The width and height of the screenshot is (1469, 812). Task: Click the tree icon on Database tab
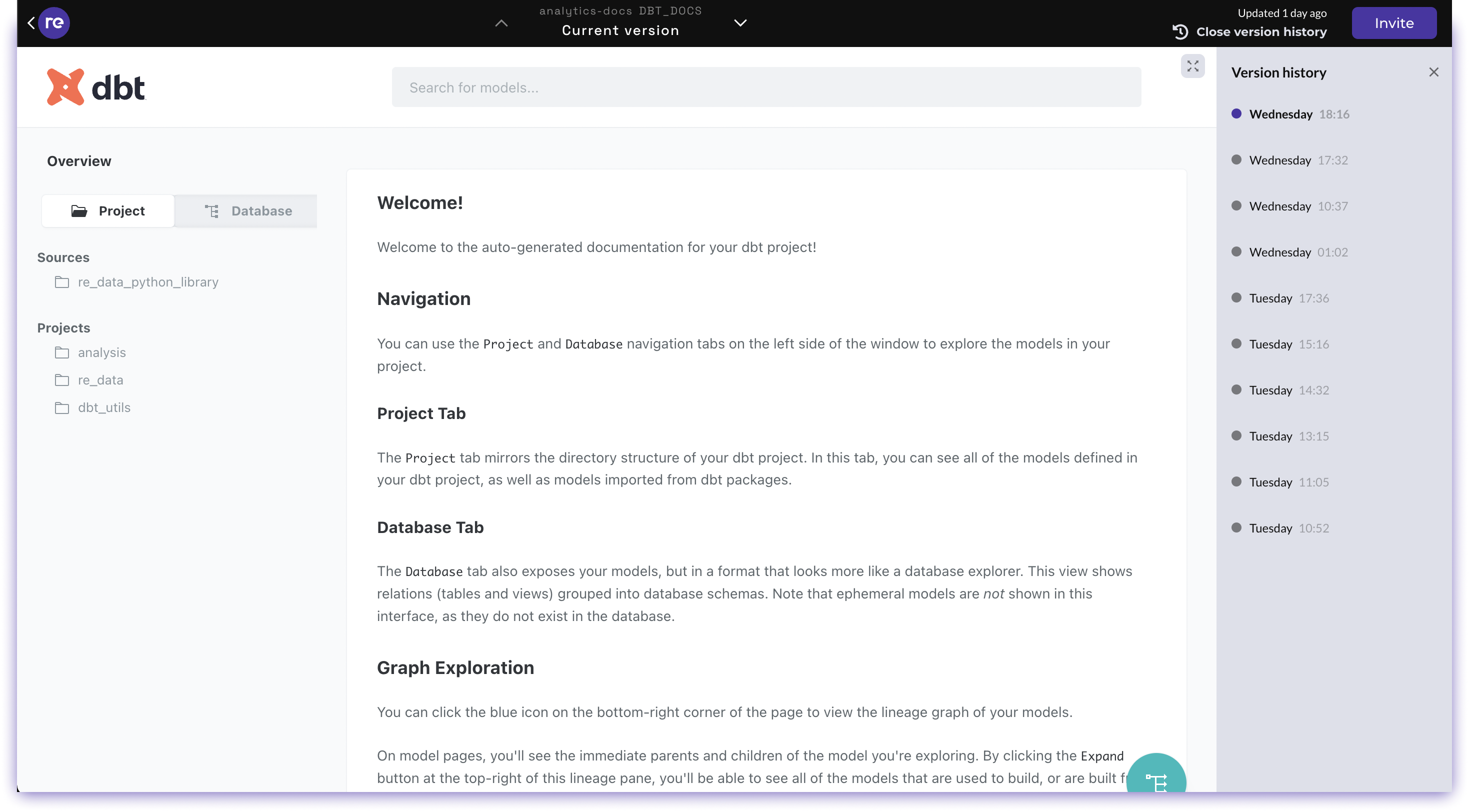coord(211,211)
